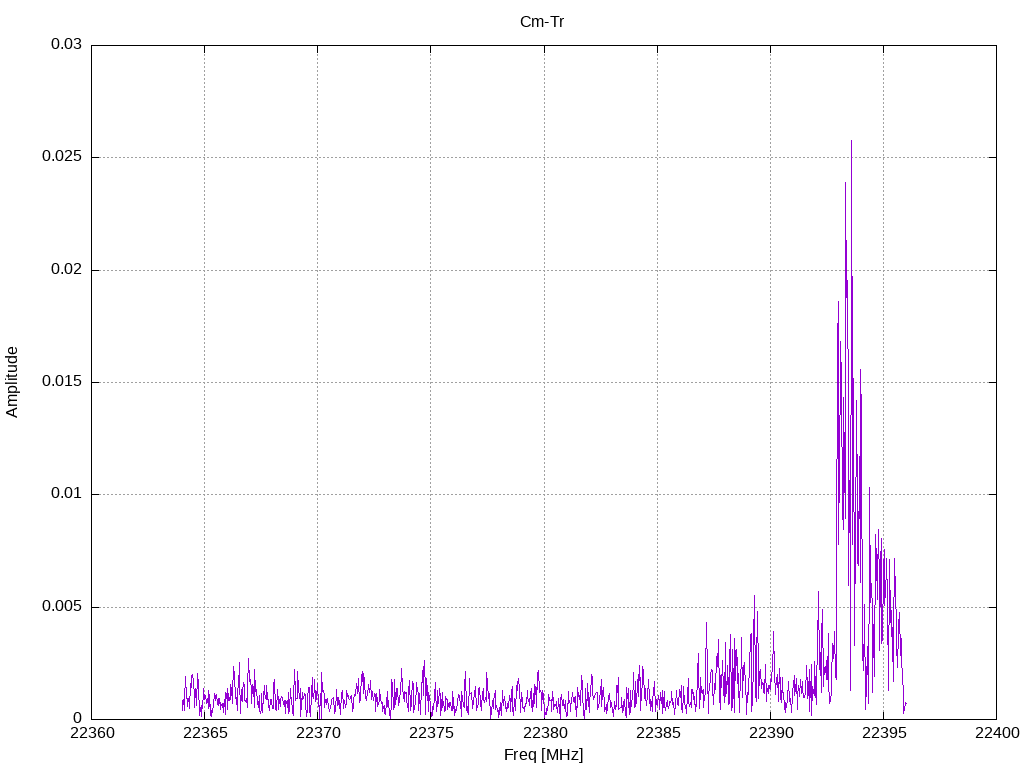1024x768 pixels.
Task: Click y-axis tick value 0.03
Action: click(x=66, y=44)
